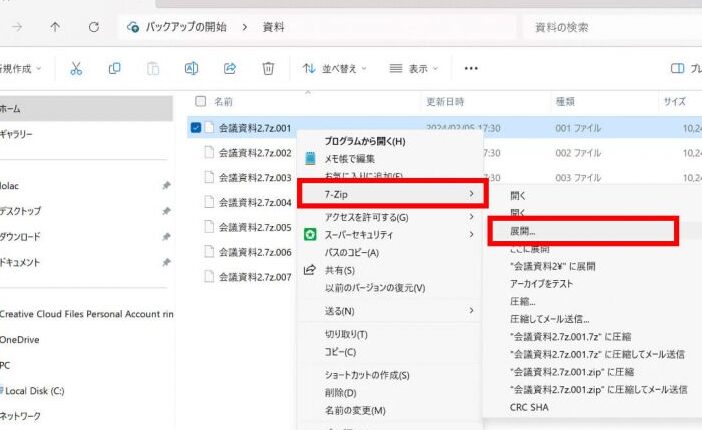The width and height of the screenshot is (702, 430).
Task: Select メモ帳で編集 in context menu
Action: (350, 158)
